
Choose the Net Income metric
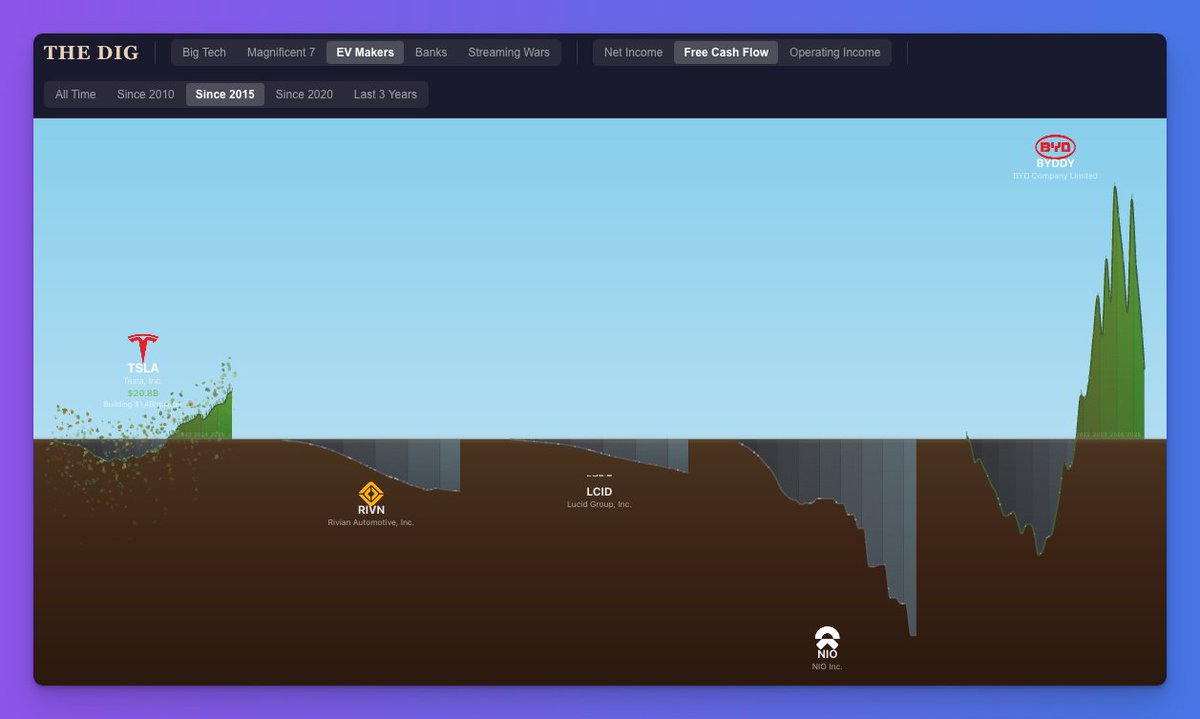[x=633, y=52]
